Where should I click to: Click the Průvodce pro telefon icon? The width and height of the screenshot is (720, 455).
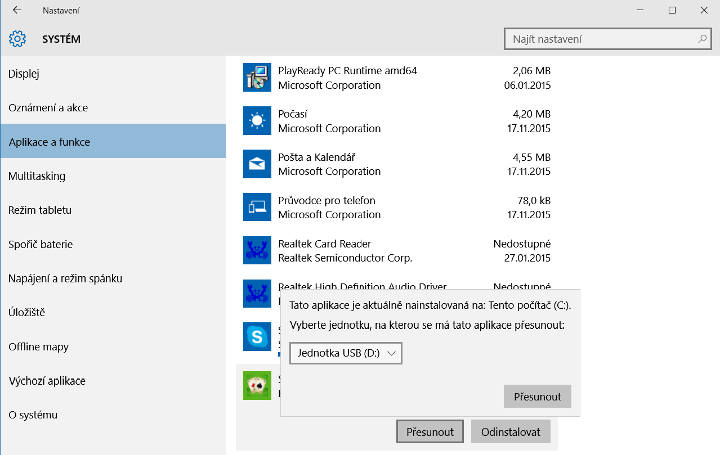(257, 207)
